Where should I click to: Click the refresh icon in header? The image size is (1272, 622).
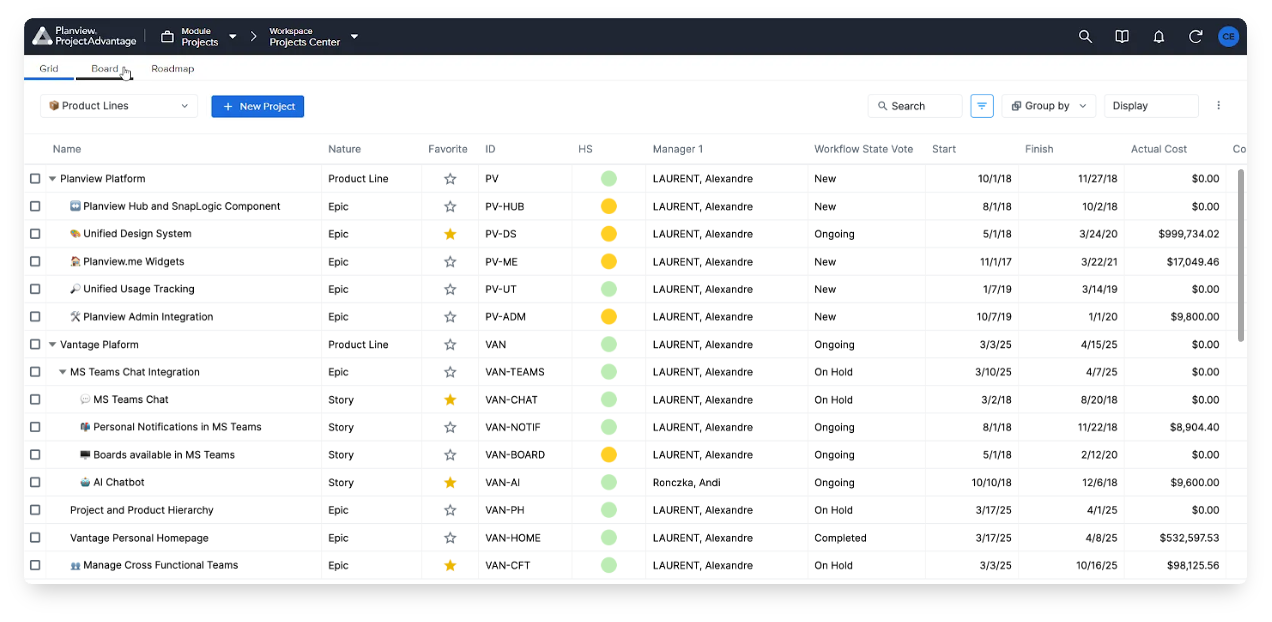[x=1195, y=36]
